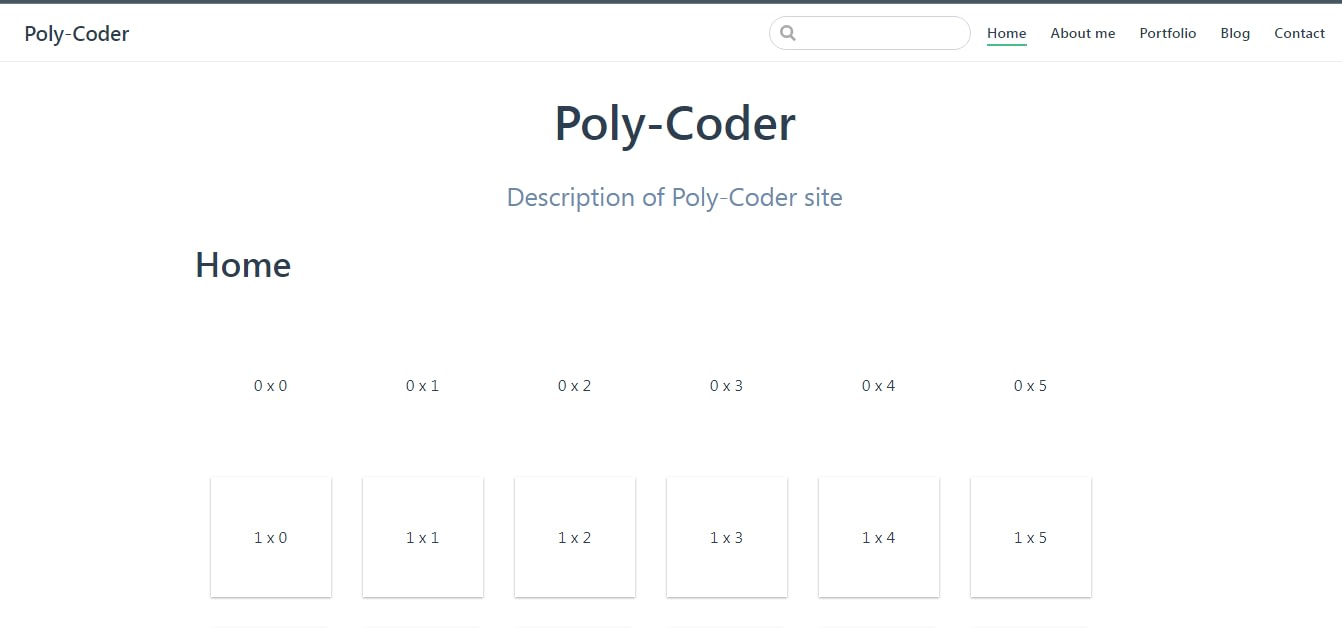Image resolution: width=1342 pixels, height=628 pixels.
Task: Click the Poly-Coder main title heading
Action: click(674, 123)
